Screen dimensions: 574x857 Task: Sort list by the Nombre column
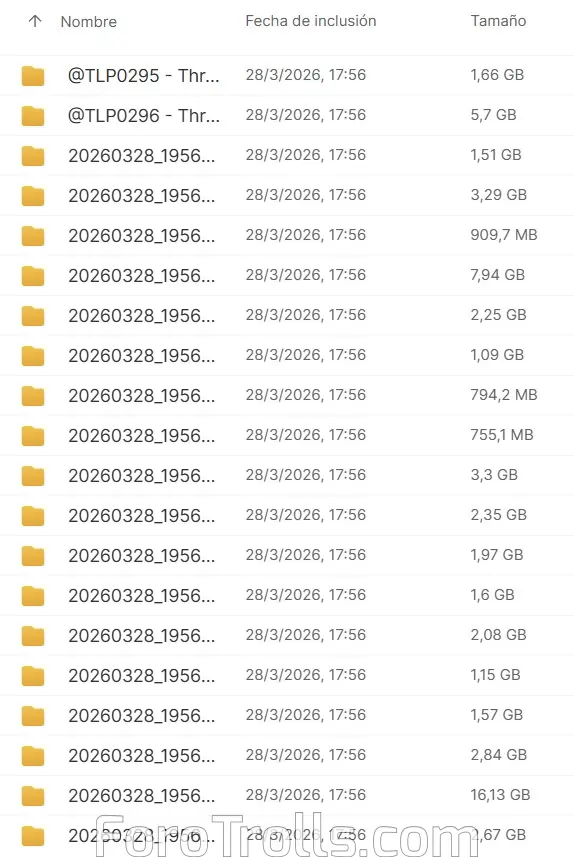tap(89, 22)
